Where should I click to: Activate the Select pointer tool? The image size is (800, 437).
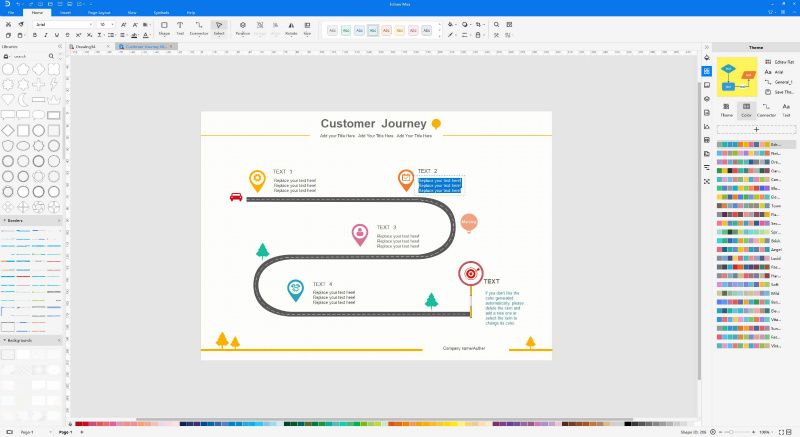point(219,28)
